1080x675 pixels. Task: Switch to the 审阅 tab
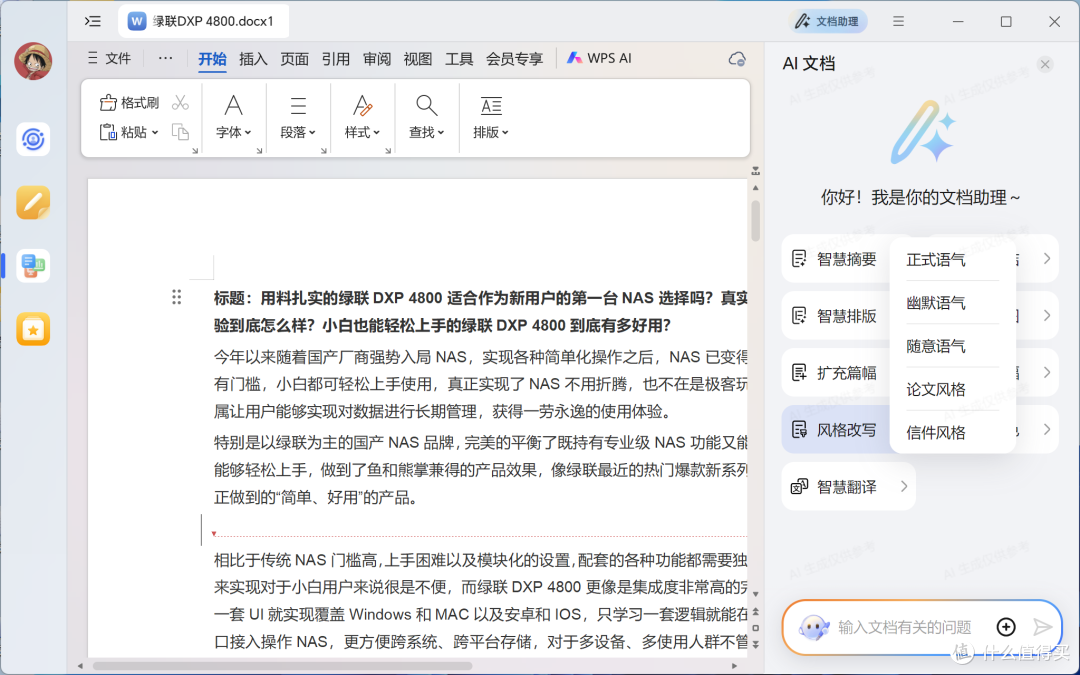(377, 59)
